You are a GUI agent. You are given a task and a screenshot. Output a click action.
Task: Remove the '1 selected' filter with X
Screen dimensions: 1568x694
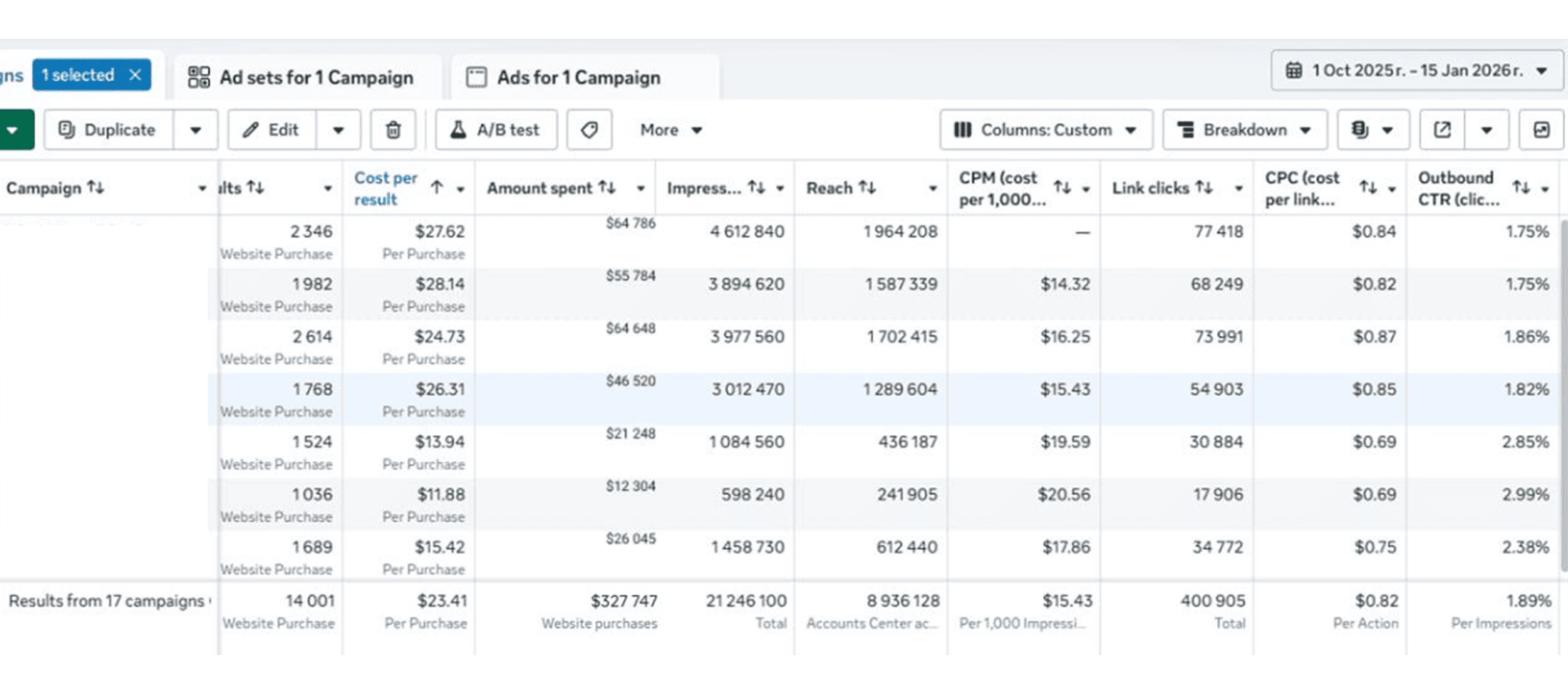tap(135, 75)
